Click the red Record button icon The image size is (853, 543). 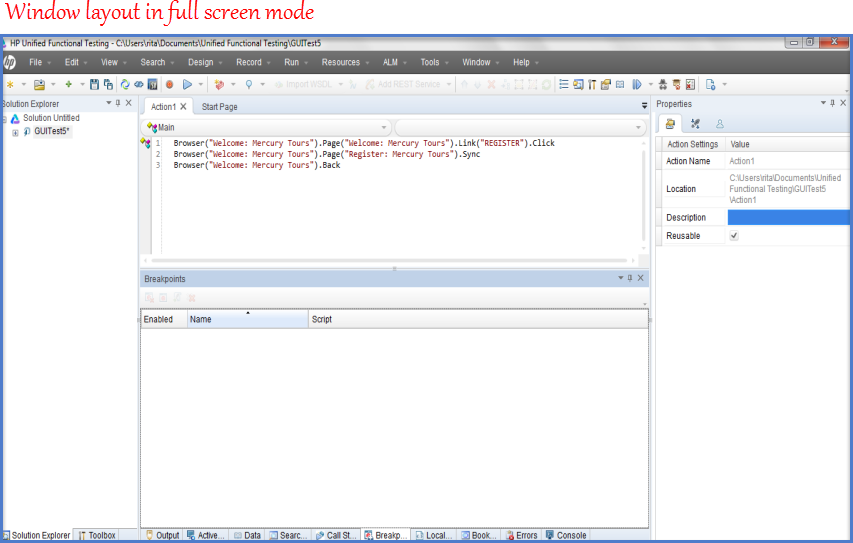[x=170, y=84]
